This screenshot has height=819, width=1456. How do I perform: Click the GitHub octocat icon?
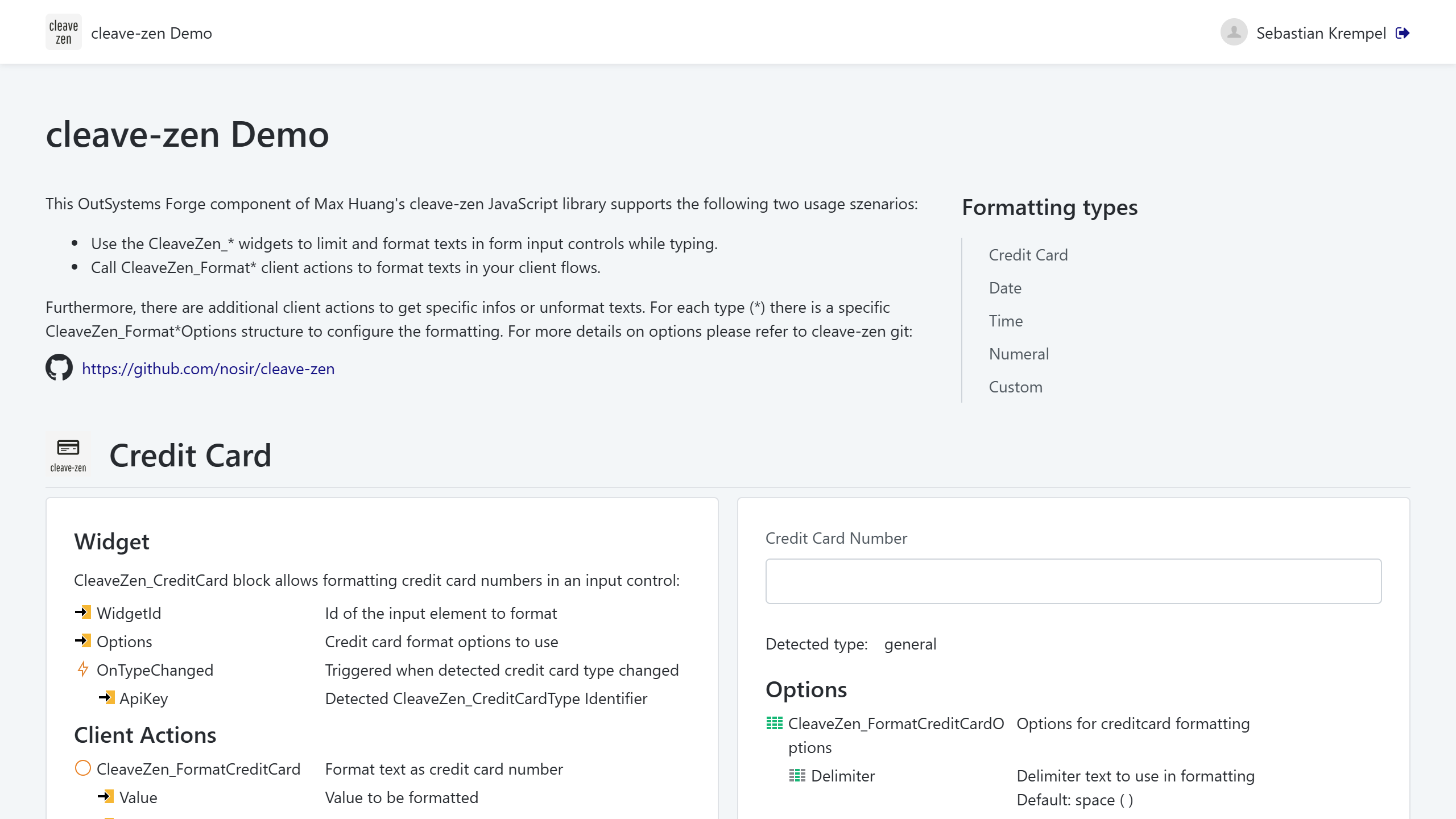click(59, 368)
